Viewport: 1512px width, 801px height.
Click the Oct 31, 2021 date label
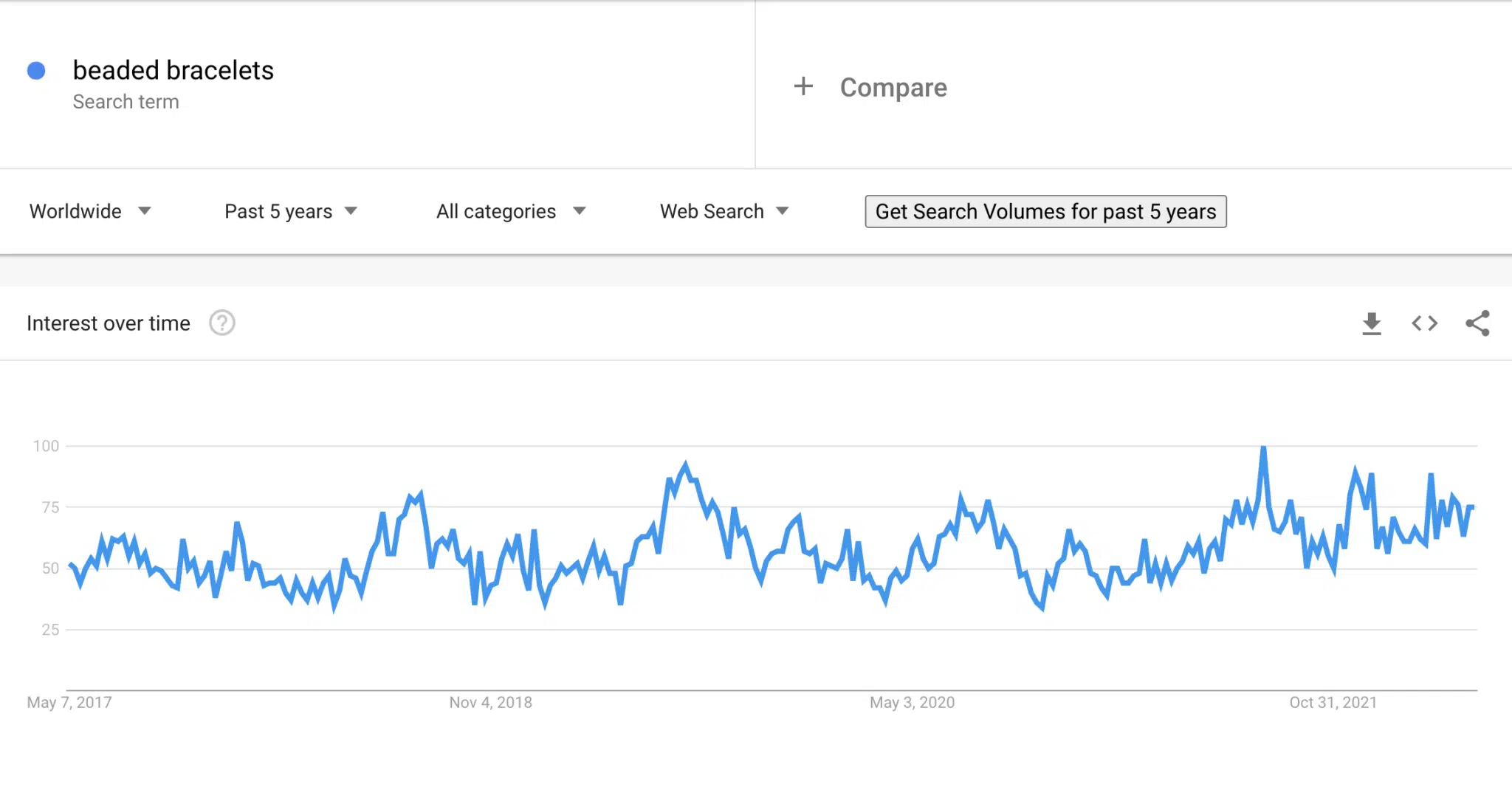1333,703
